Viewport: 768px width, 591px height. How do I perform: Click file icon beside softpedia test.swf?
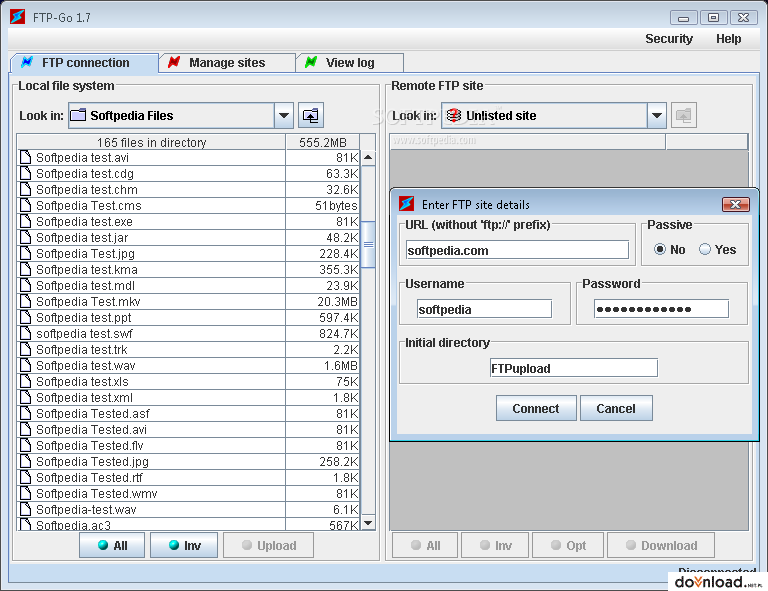[x=25, y=333]
